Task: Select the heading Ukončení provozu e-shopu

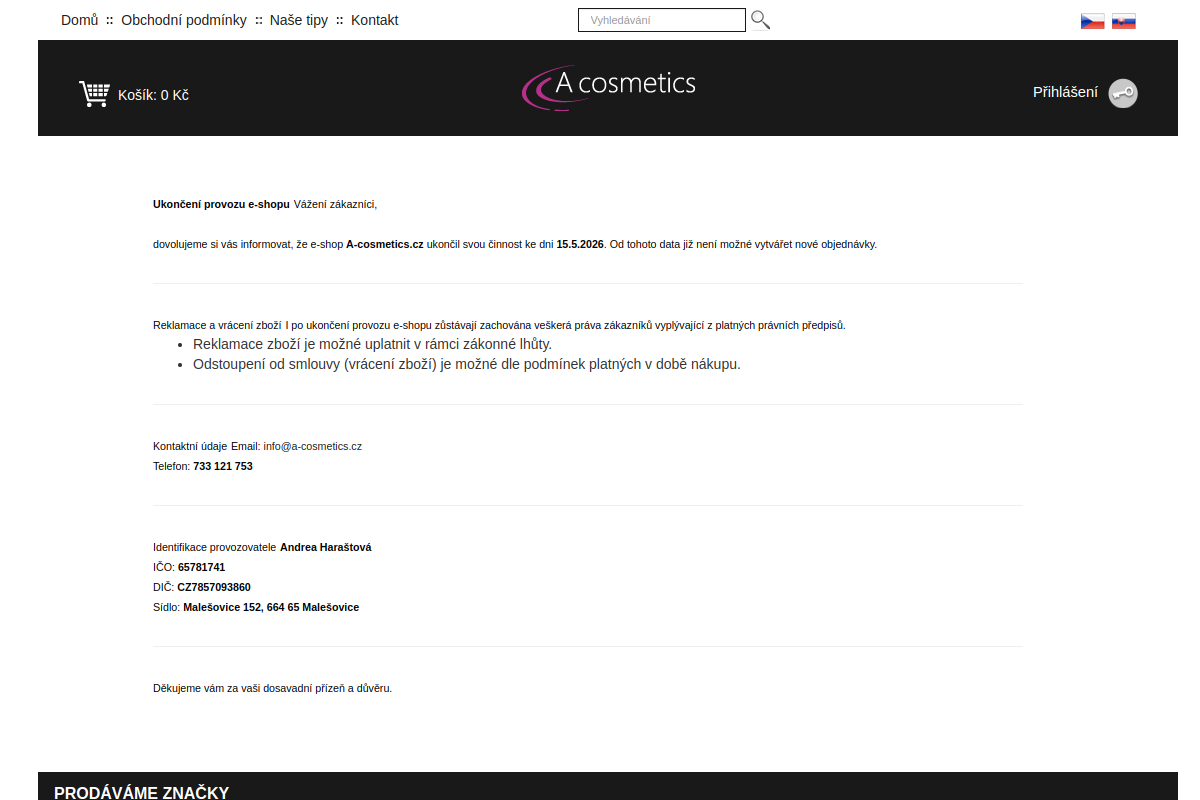Action: tap(221, 204)
